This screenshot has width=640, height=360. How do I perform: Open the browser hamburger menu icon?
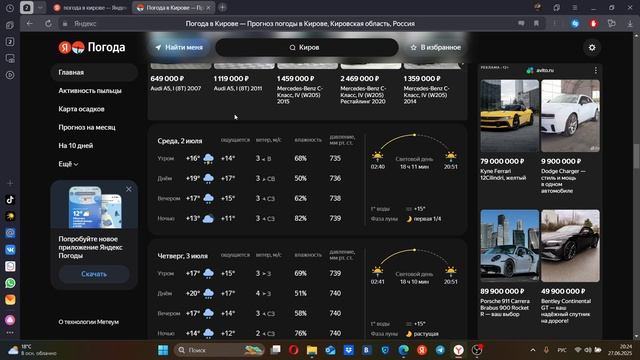point(574,8)
